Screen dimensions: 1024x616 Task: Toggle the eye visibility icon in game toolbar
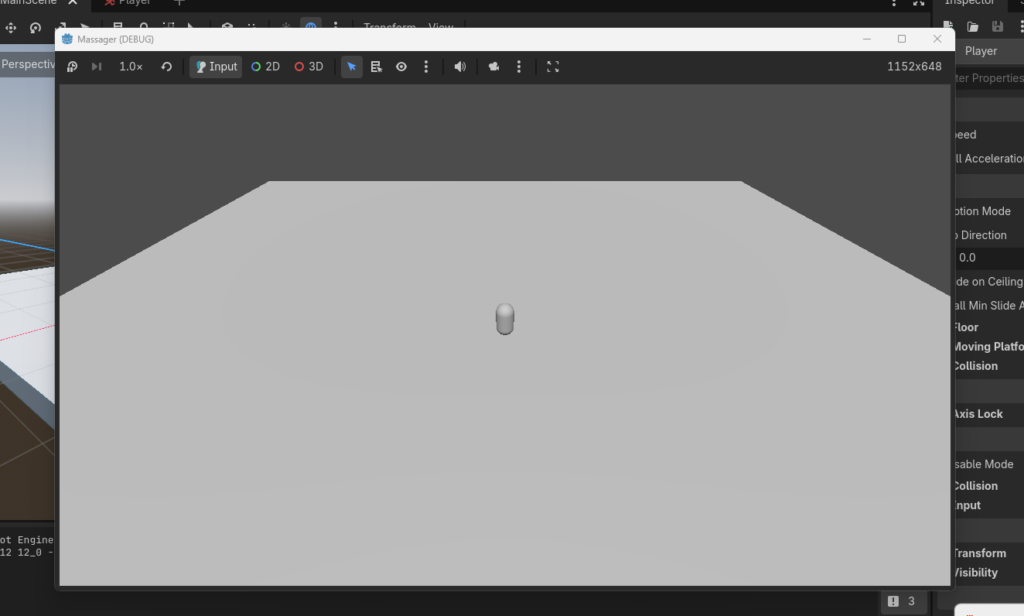(x=401, y=67)
